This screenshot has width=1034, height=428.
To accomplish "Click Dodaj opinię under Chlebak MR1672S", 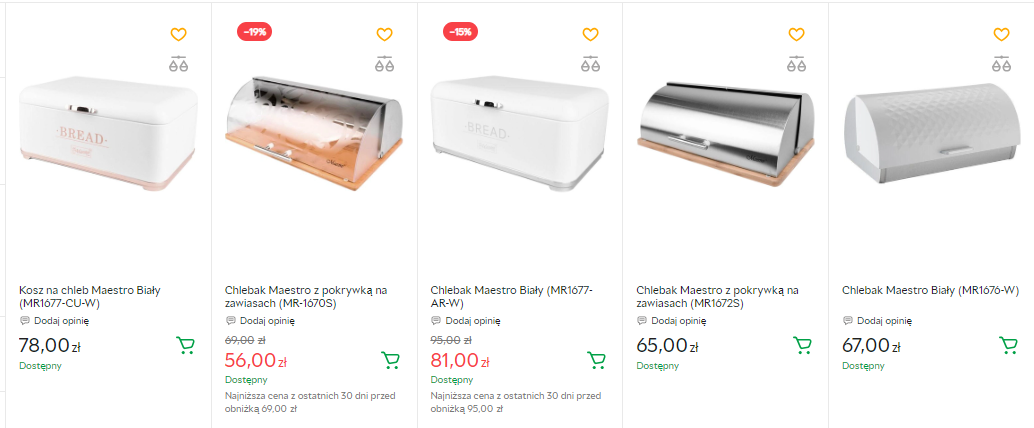I will click(678, 321).
